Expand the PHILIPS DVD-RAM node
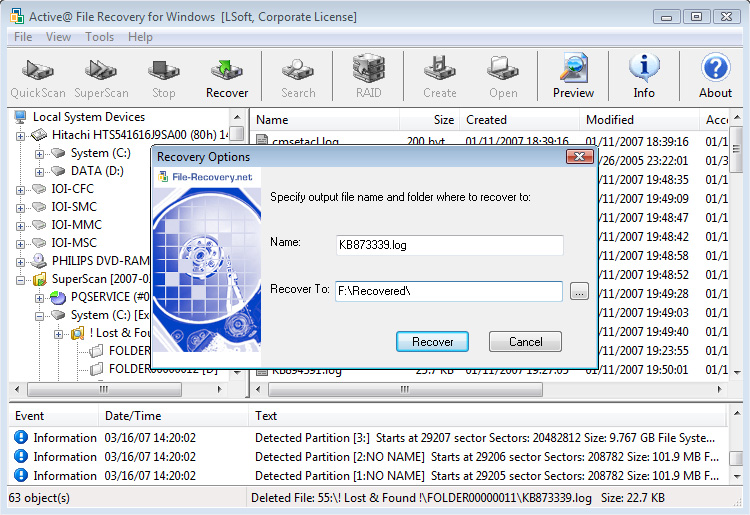The image size is (750, 515). coord(20,262)
